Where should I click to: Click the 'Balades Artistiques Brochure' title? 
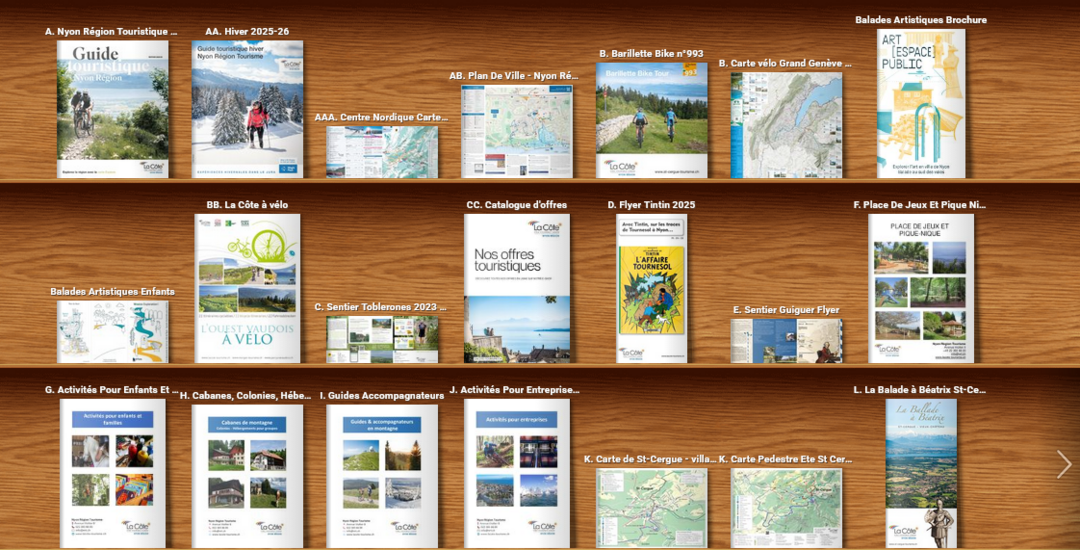coord(921,20)
